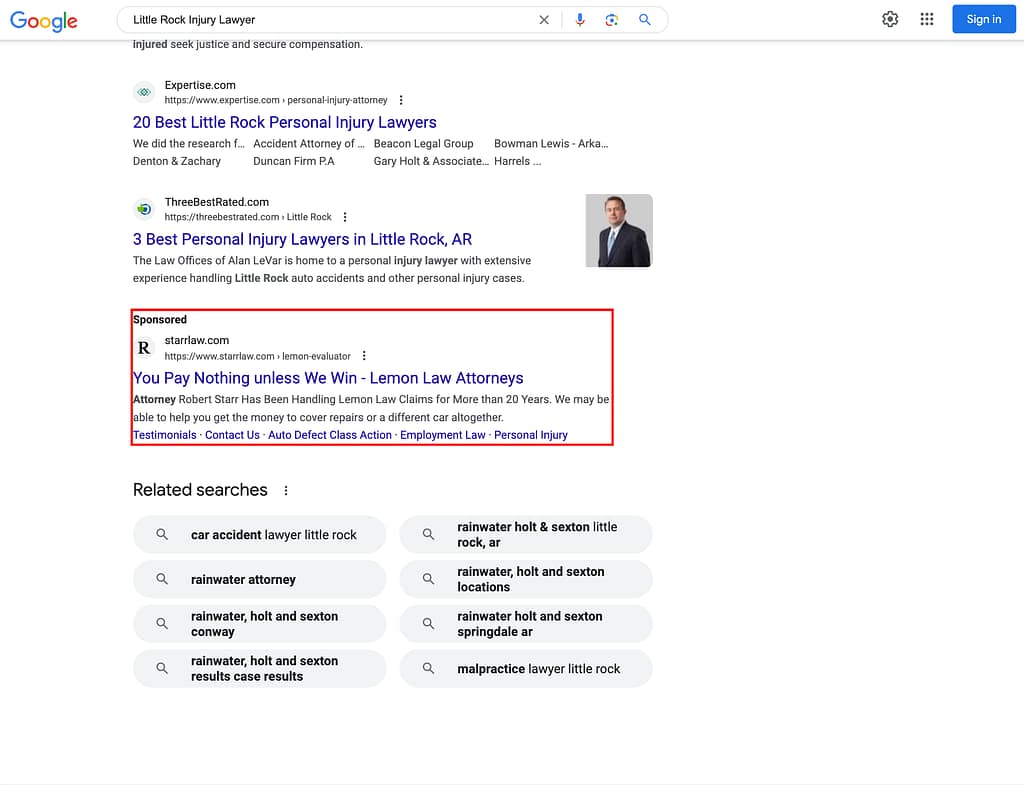
Task: Open Google Lens image search icon
Action: (611, 20)
